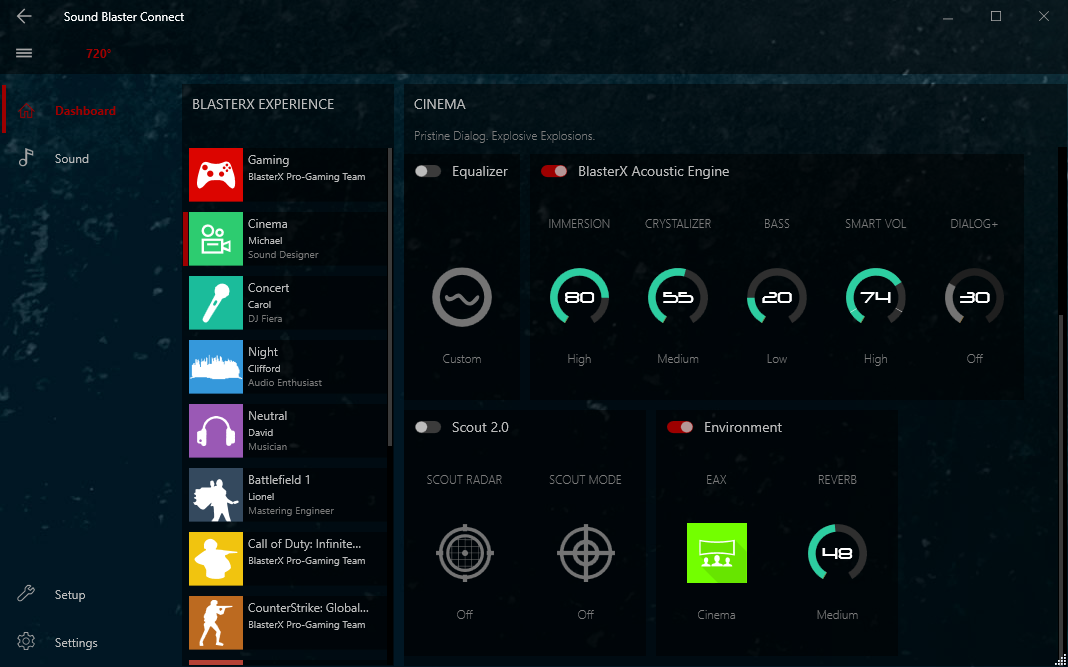
Task: Open the Dashboard section
Action: pos(85,110)
